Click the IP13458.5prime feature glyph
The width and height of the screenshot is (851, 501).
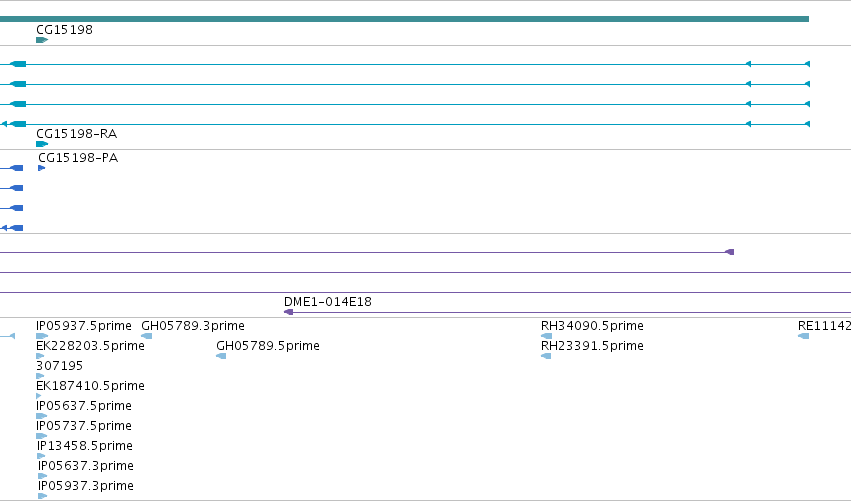click(x=41, y=456)
